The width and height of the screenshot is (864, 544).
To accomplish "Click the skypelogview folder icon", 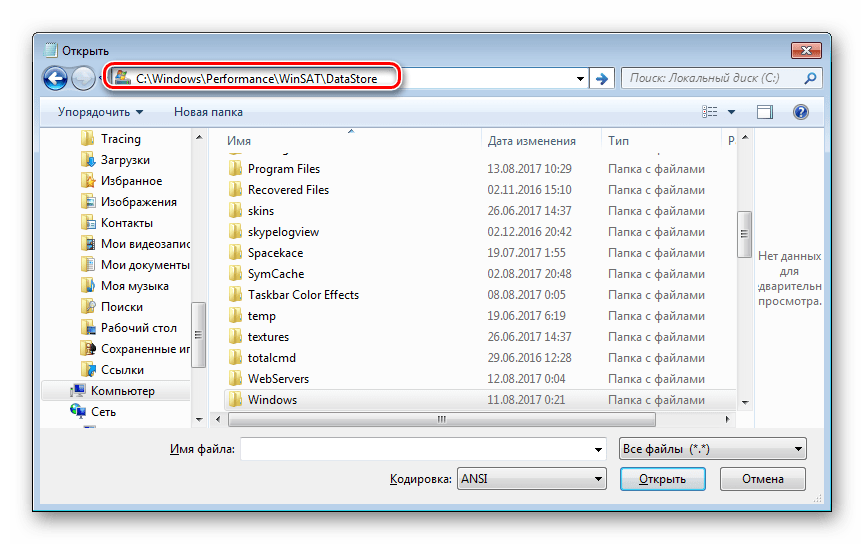I will [x=235, y=231].
